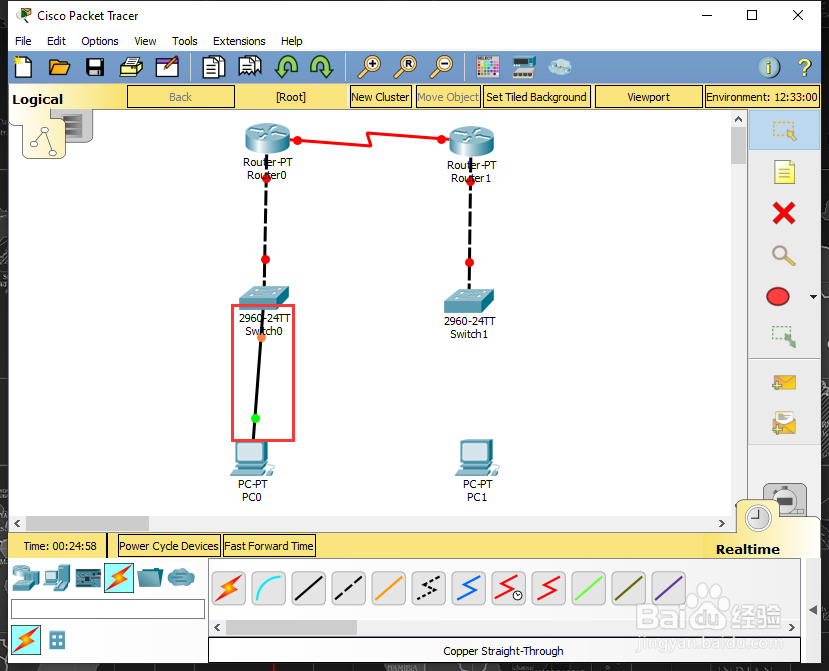829x671 pixels.
Task: Select the Router0 device
Action: [x=268, y=138]
